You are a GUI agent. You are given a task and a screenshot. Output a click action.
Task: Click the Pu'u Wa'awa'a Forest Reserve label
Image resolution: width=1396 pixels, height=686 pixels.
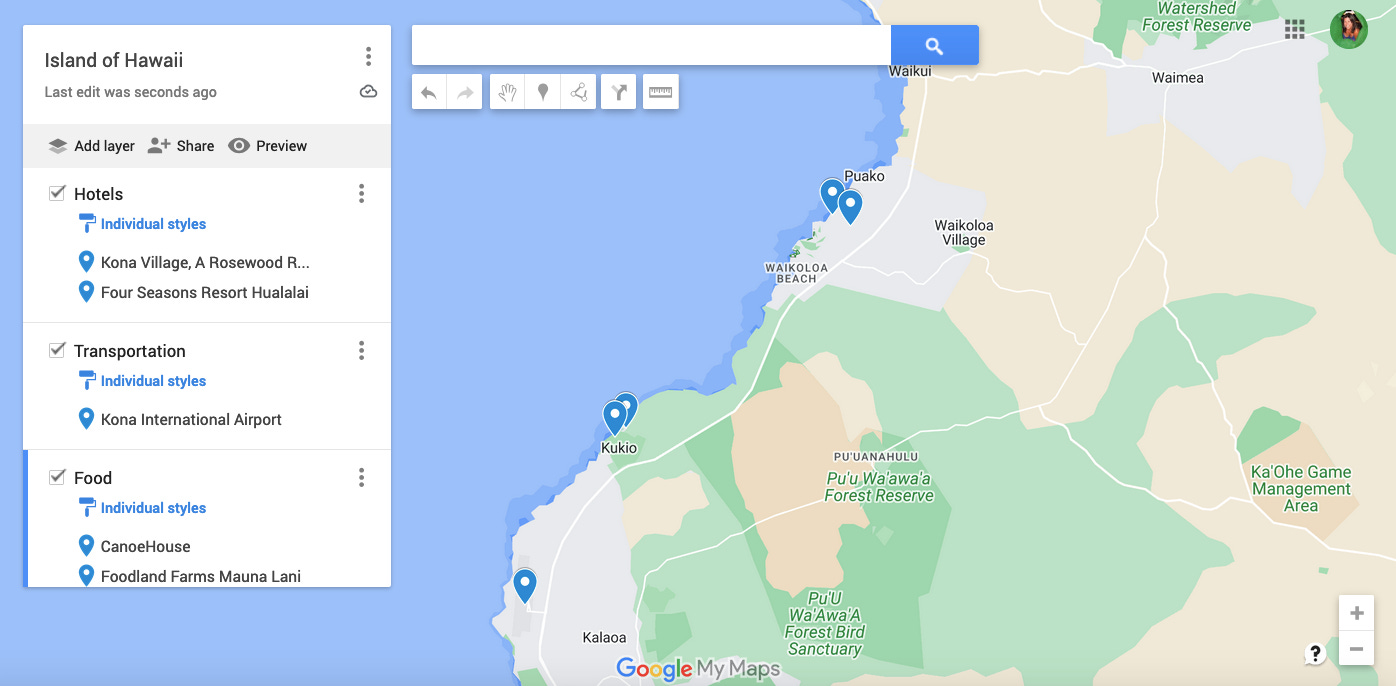click(879, 487)
